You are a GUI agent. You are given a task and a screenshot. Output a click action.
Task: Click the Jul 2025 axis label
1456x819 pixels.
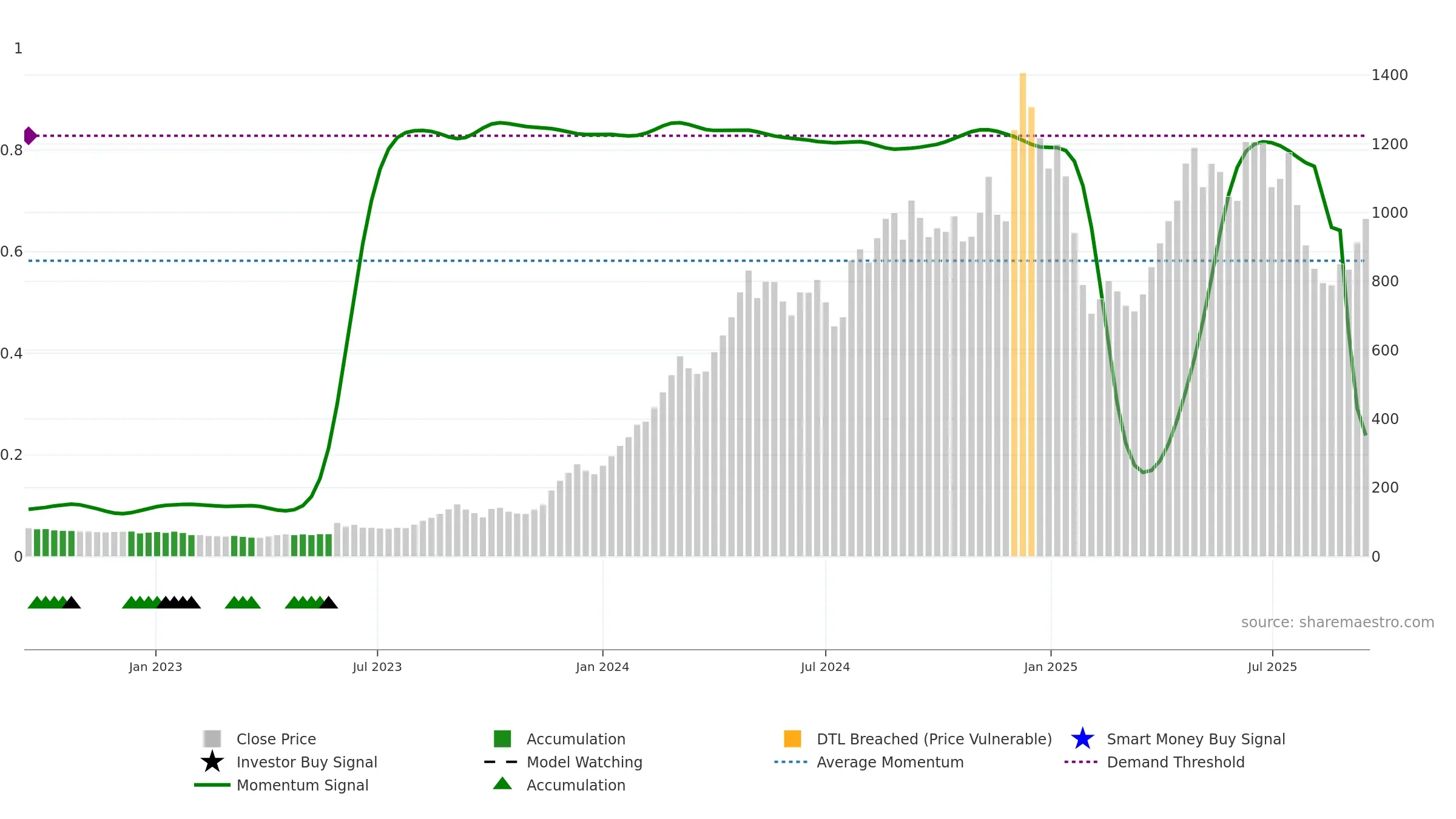[x=1272, y=667]
